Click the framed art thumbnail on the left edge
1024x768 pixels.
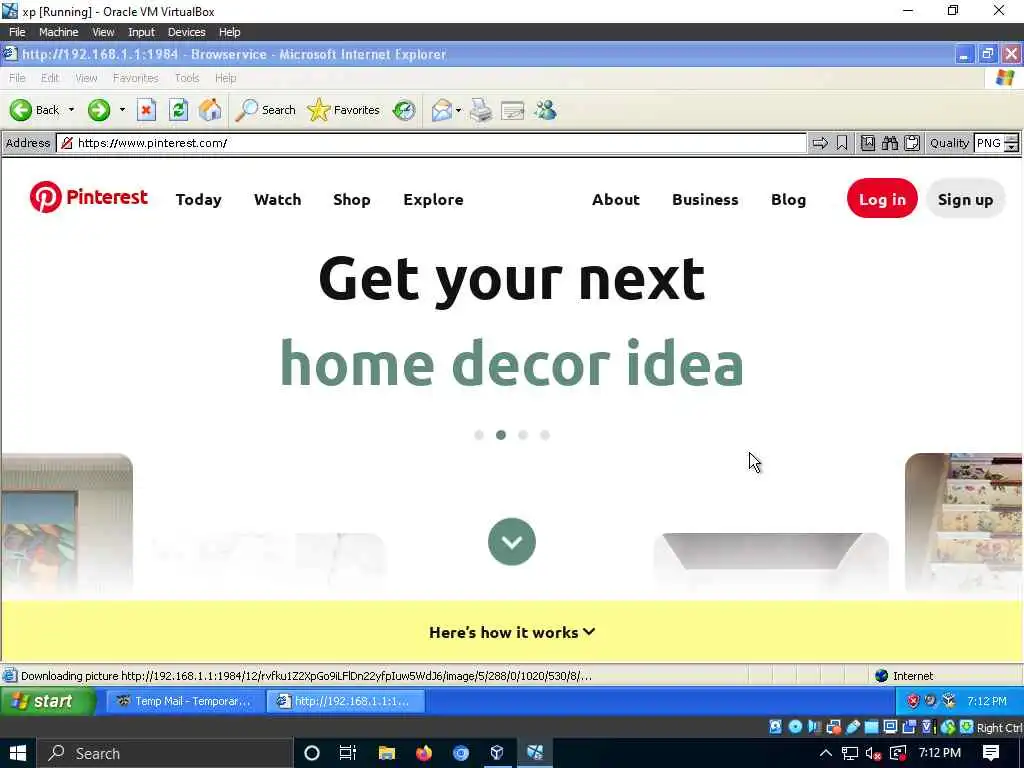(x=67, y=524)
